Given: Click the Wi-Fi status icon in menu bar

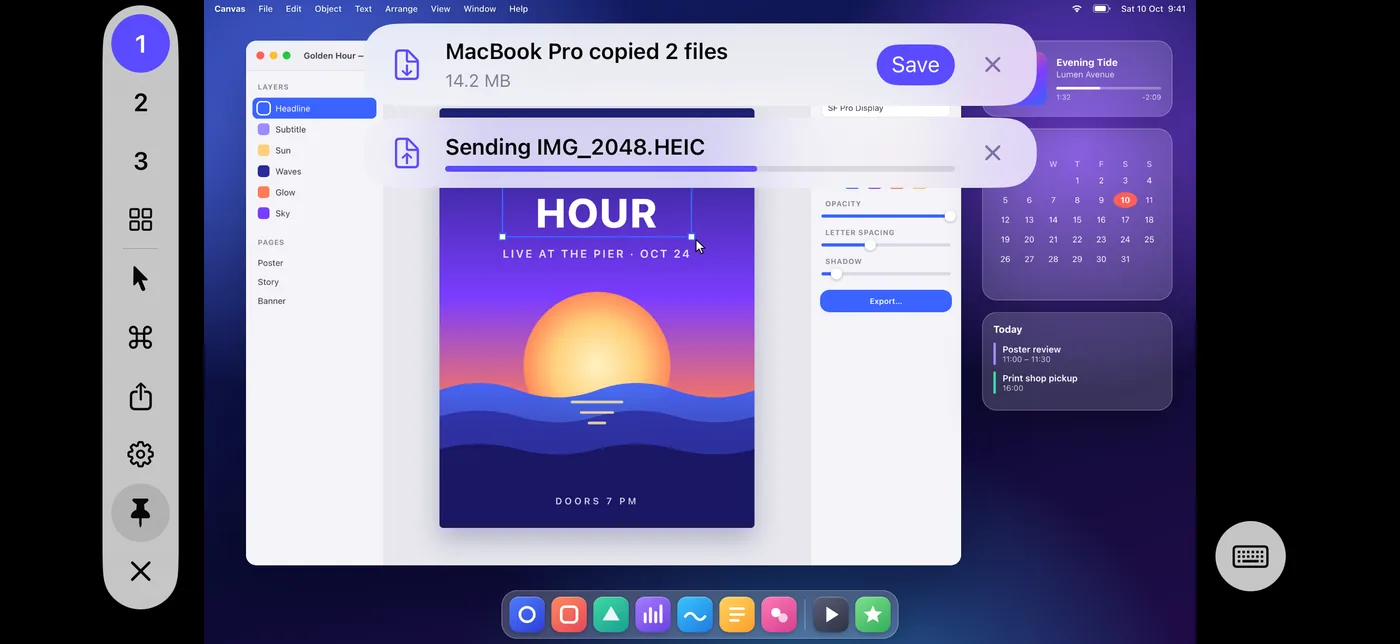Looking at the screenshot, I should click(1077, 9).
